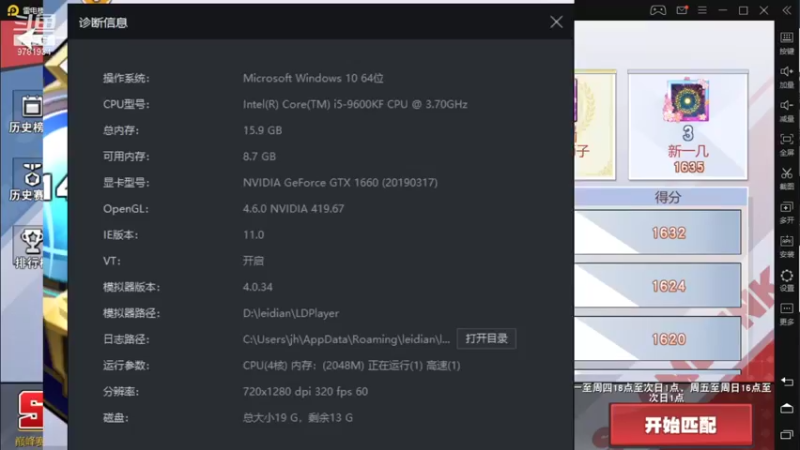Screen dimensions: 800x450
Task: Open 历史赛 history match icon in game
Action: 27,182
